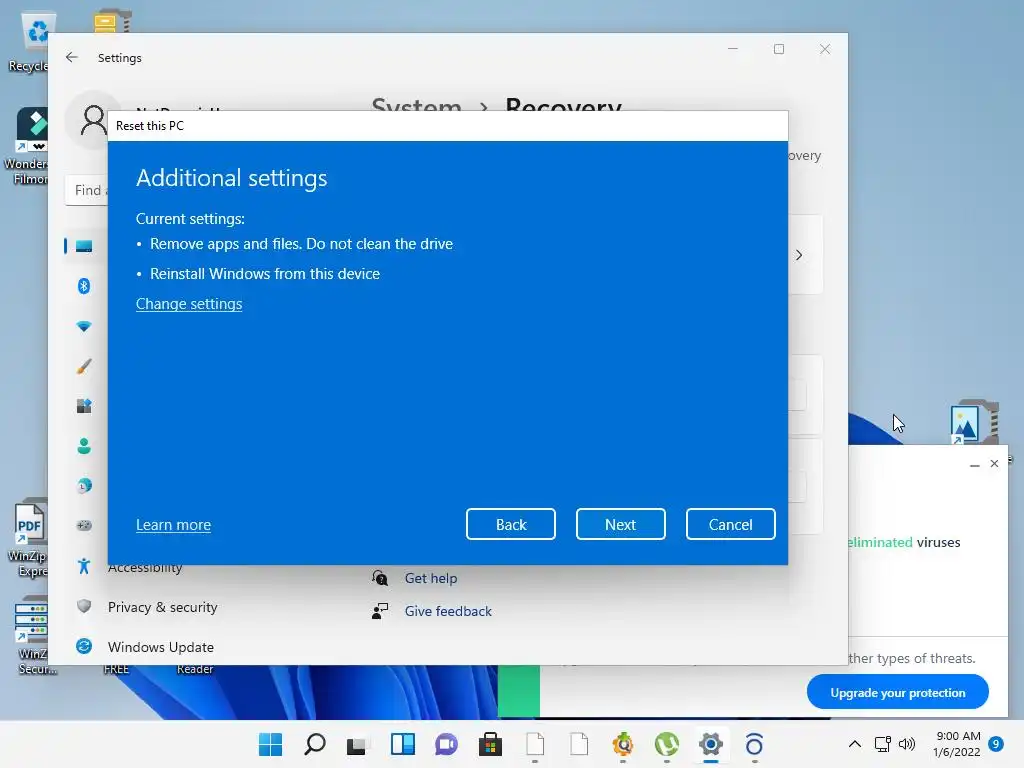Open Widgets on taskbar
The height and width of the screenshot is (768, 1024).
click(402, 744)
